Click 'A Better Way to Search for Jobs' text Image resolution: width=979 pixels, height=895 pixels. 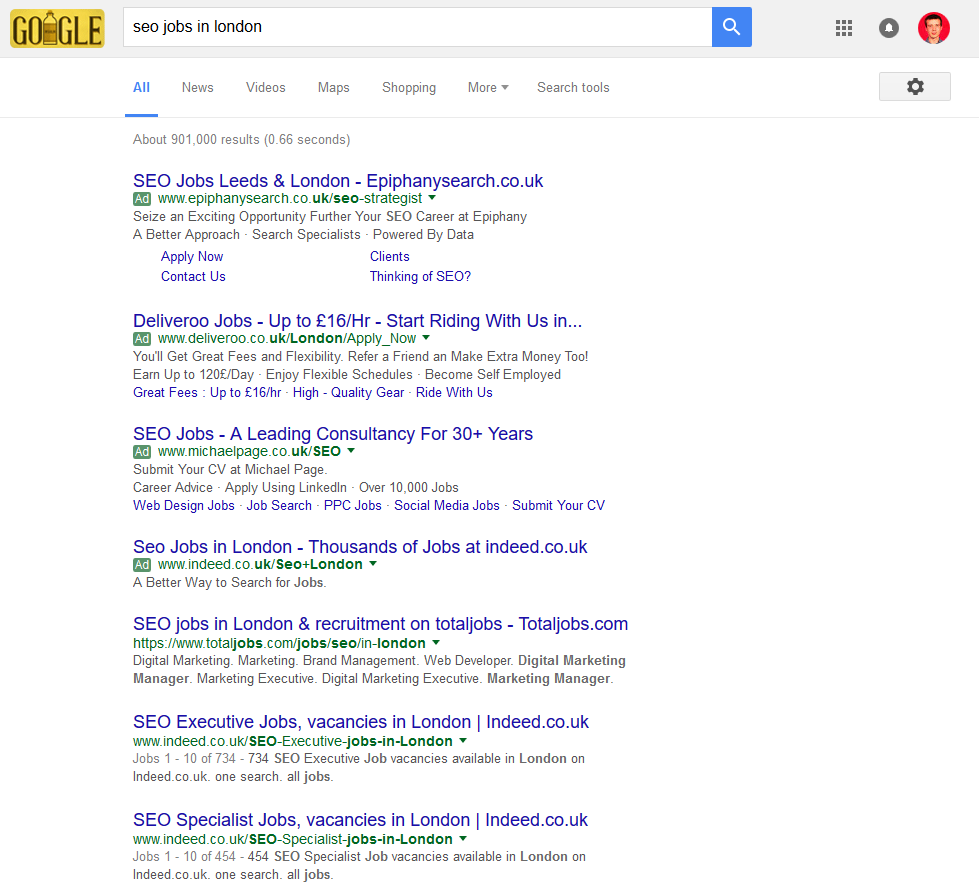click(230, 583)
